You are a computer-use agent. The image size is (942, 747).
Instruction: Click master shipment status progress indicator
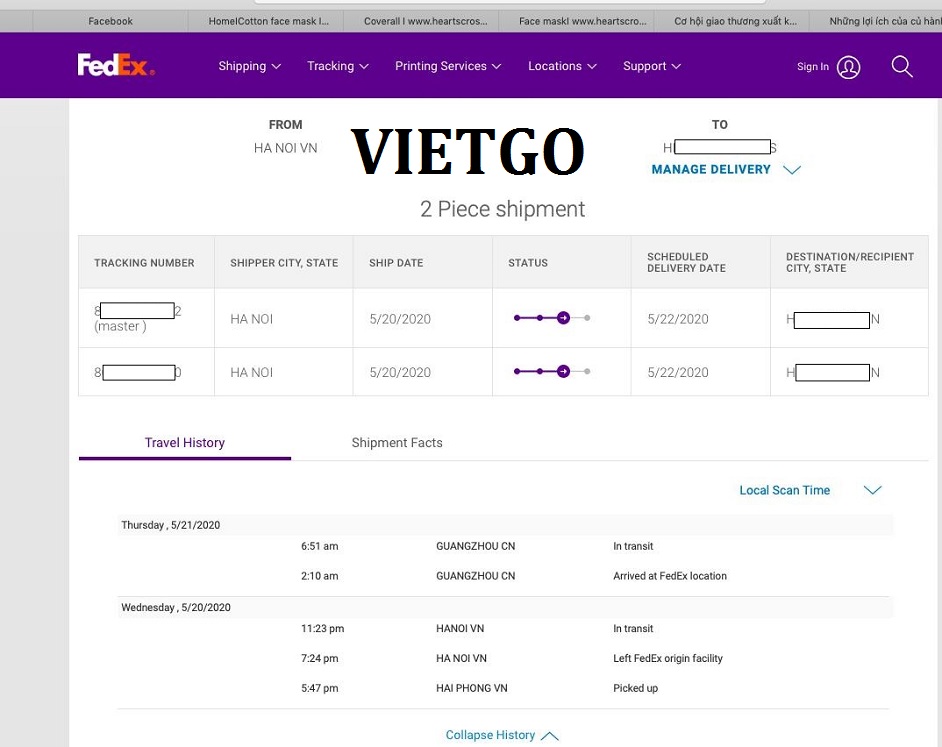click(x=552, y=318)
